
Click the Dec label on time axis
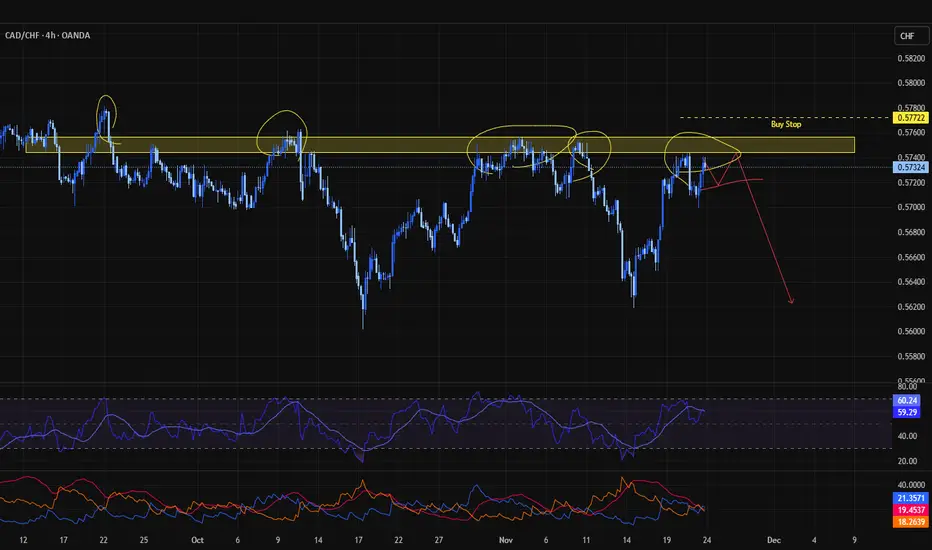pos(773,539)
